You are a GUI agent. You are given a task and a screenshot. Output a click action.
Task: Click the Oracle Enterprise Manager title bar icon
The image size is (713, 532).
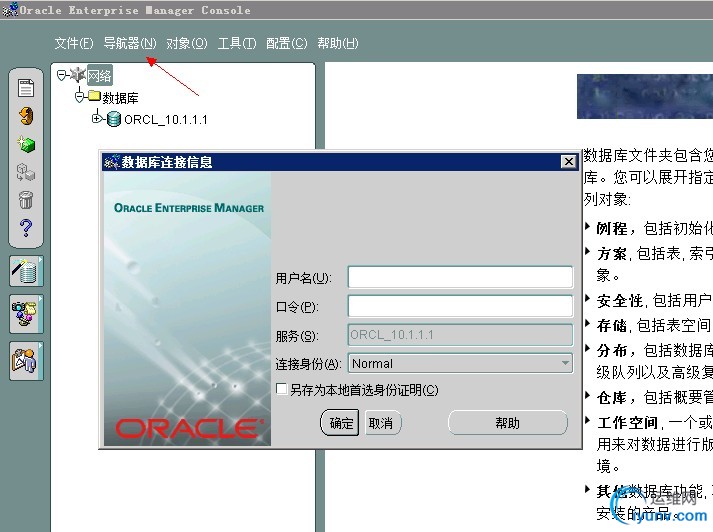point(10,10)
